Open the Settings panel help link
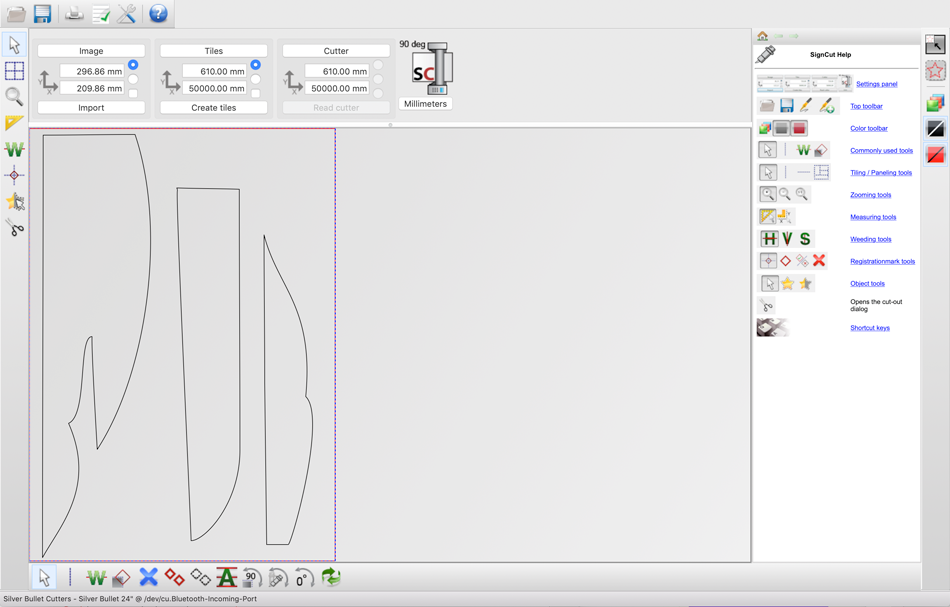The height and width of the screenshot is (607, 950). coord(877,84)
